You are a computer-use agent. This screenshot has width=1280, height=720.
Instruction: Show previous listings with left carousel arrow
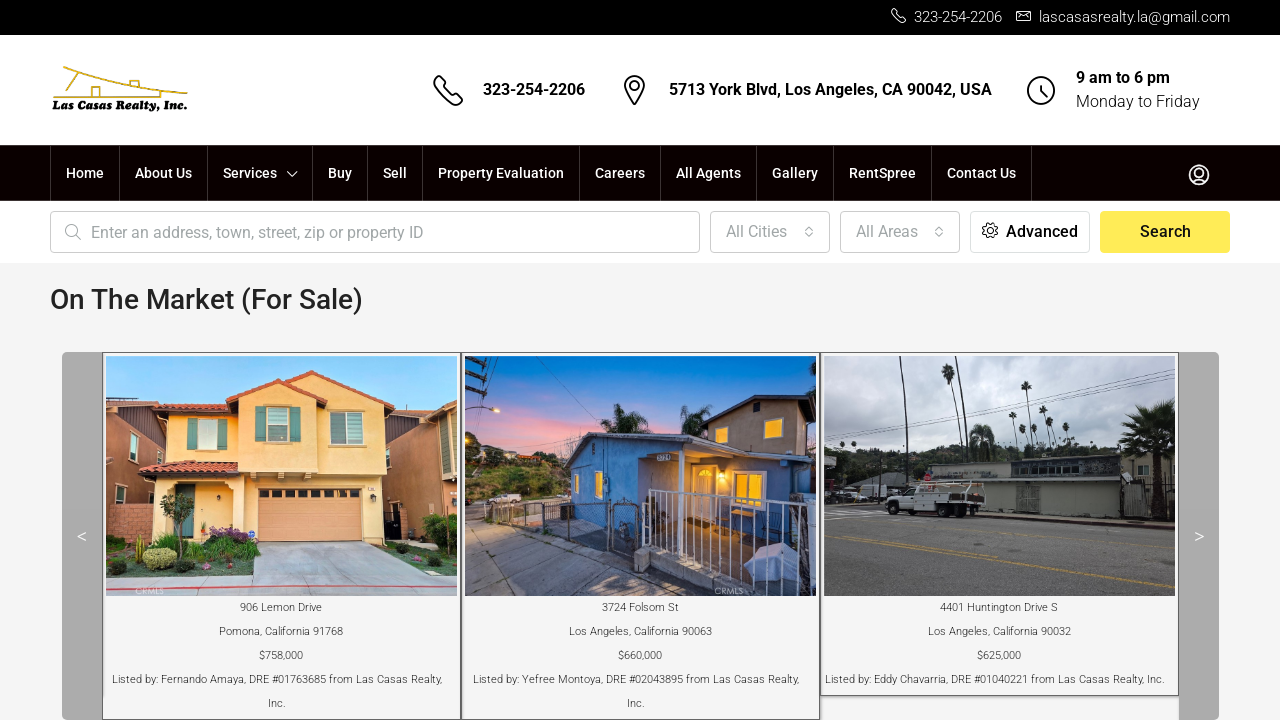click(82, 536)
